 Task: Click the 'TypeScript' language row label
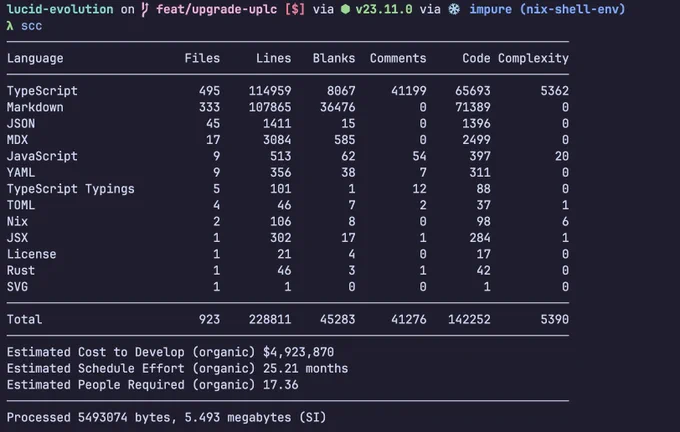click(x=42, y=91)
